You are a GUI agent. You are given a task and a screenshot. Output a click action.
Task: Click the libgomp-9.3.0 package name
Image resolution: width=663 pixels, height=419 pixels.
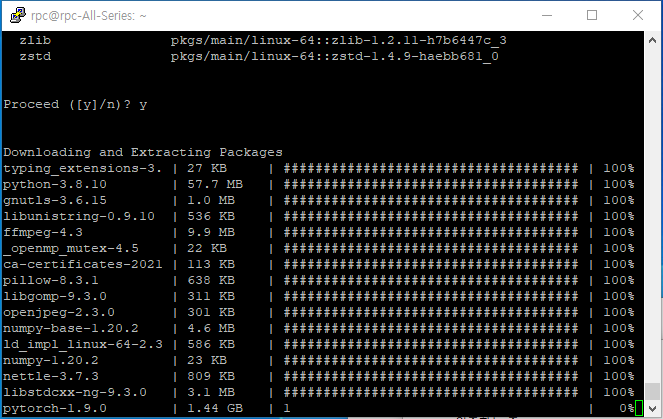point(55,296)
